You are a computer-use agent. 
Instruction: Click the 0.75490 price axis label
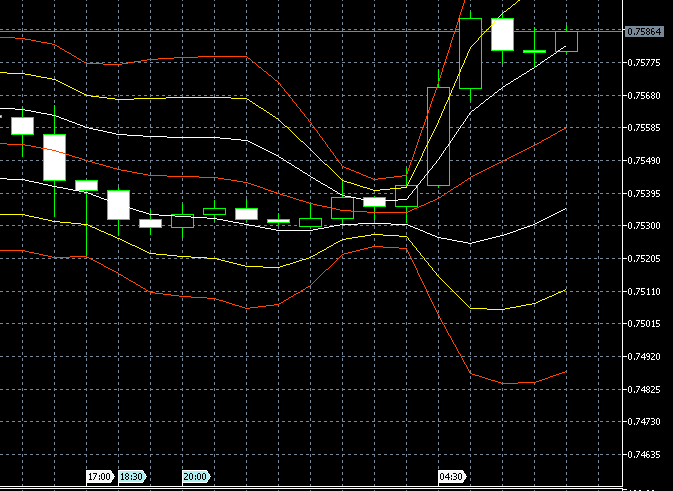(644, 161)
